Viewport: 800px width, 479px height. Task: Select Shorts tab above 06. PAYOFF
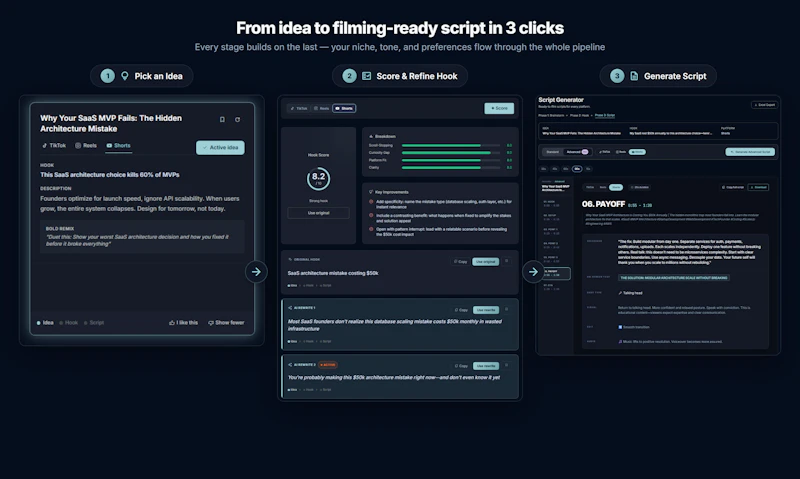click(616, 187)
